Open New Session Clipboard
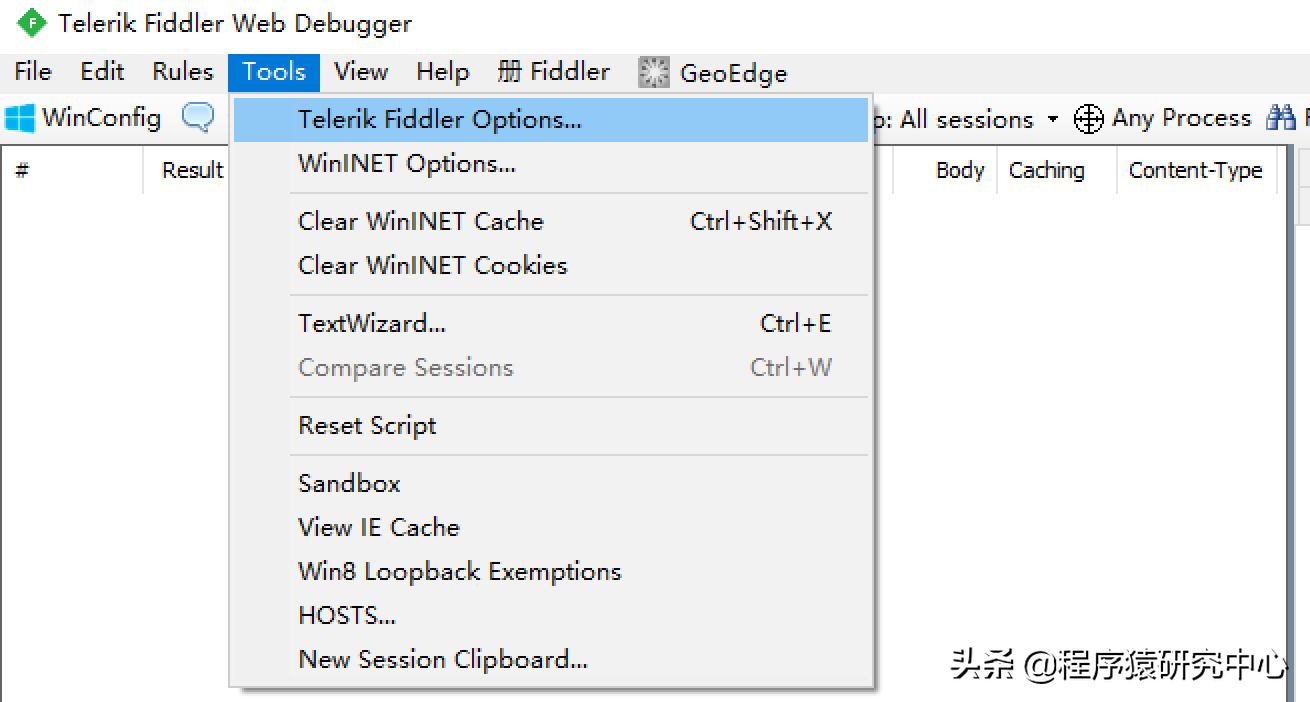Image resolution: width=1310 pixels, height=702 pixels. point(442,658)
